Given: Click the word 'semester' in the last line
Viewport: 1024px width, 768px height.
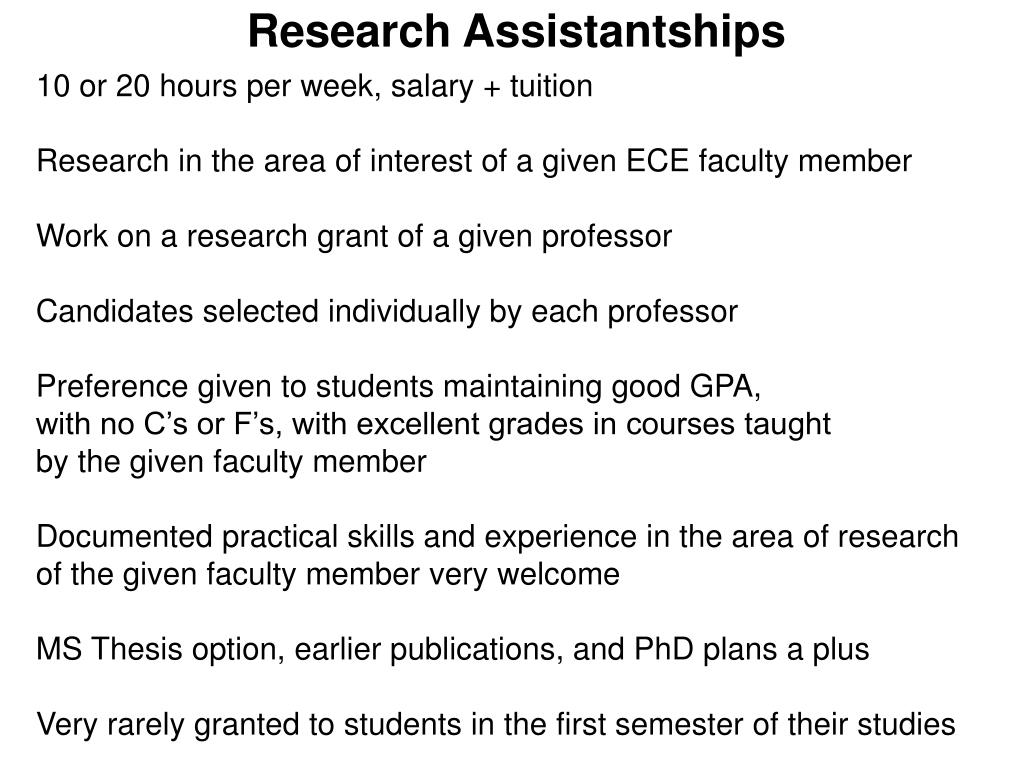Looking at the screenshot, I should click(x=679, y=725).
